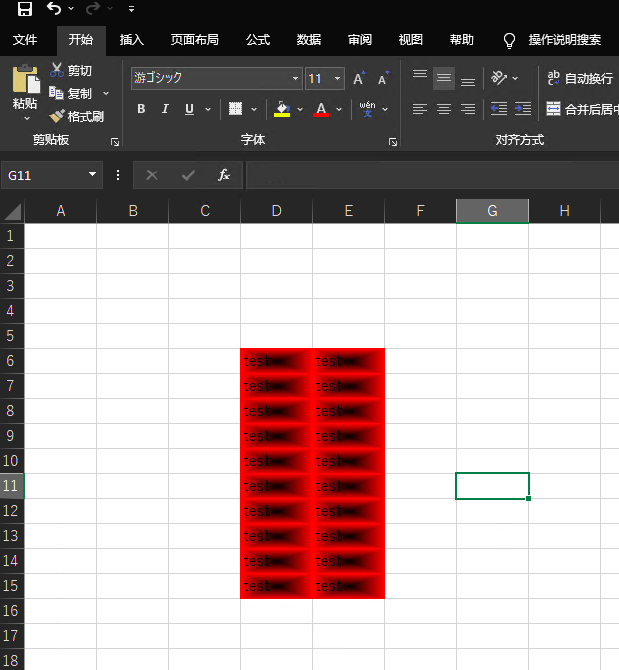Activate the 格式刷 format painter
Viewport: 619px width, 670px height.
(x=76, y=116)
